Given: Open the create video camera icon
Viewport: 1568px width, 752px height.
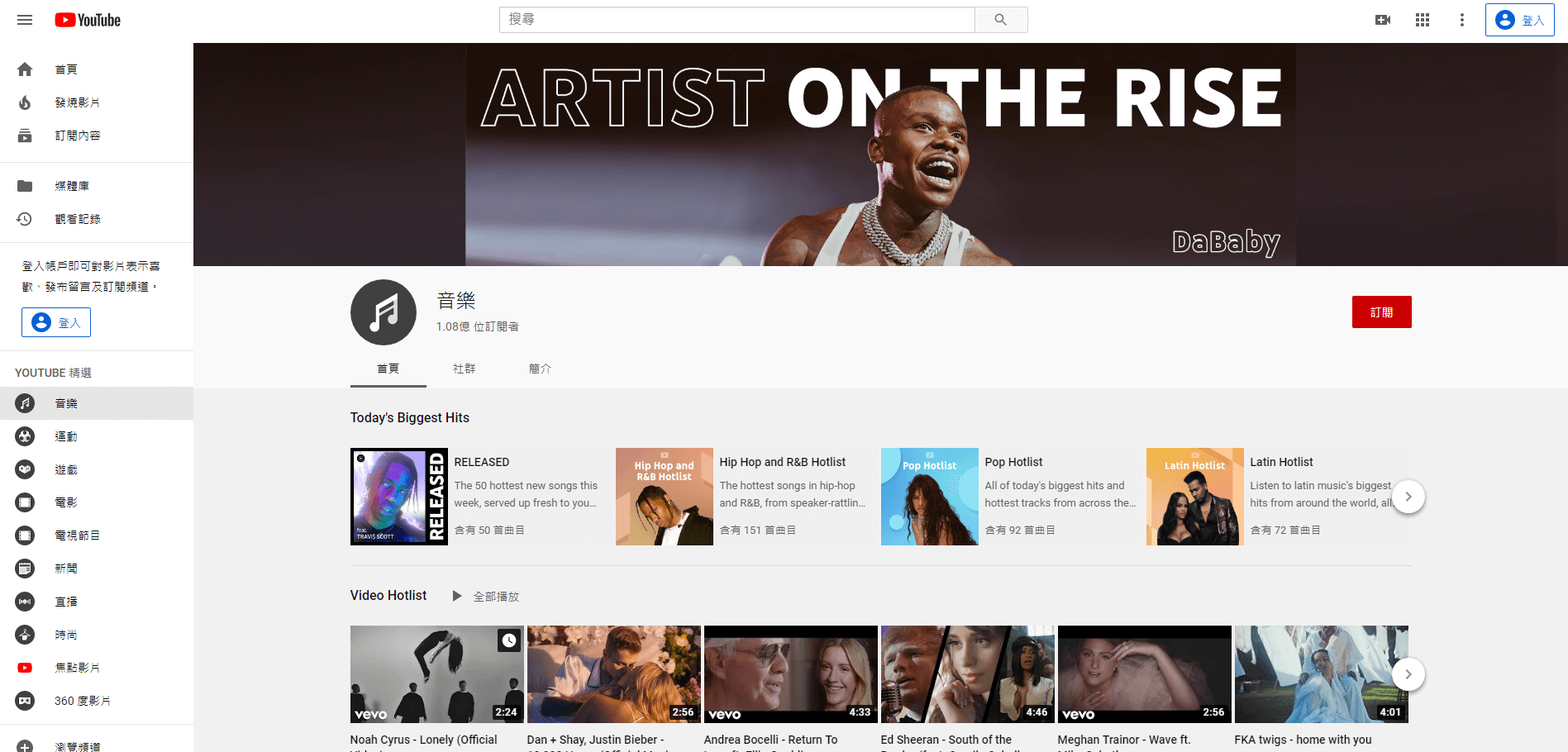Looking at the screenshot, I should coord(1383,20).
